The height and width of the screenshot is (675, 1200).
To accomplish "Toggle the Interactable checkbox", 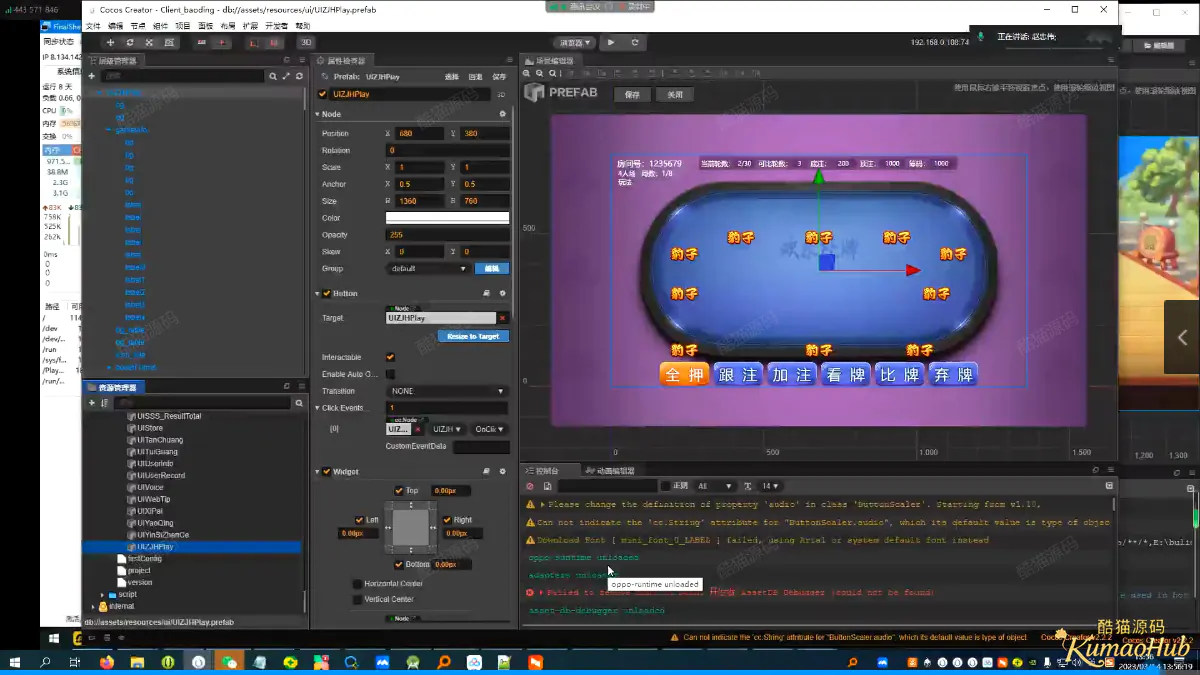I will tap(390, 357).
